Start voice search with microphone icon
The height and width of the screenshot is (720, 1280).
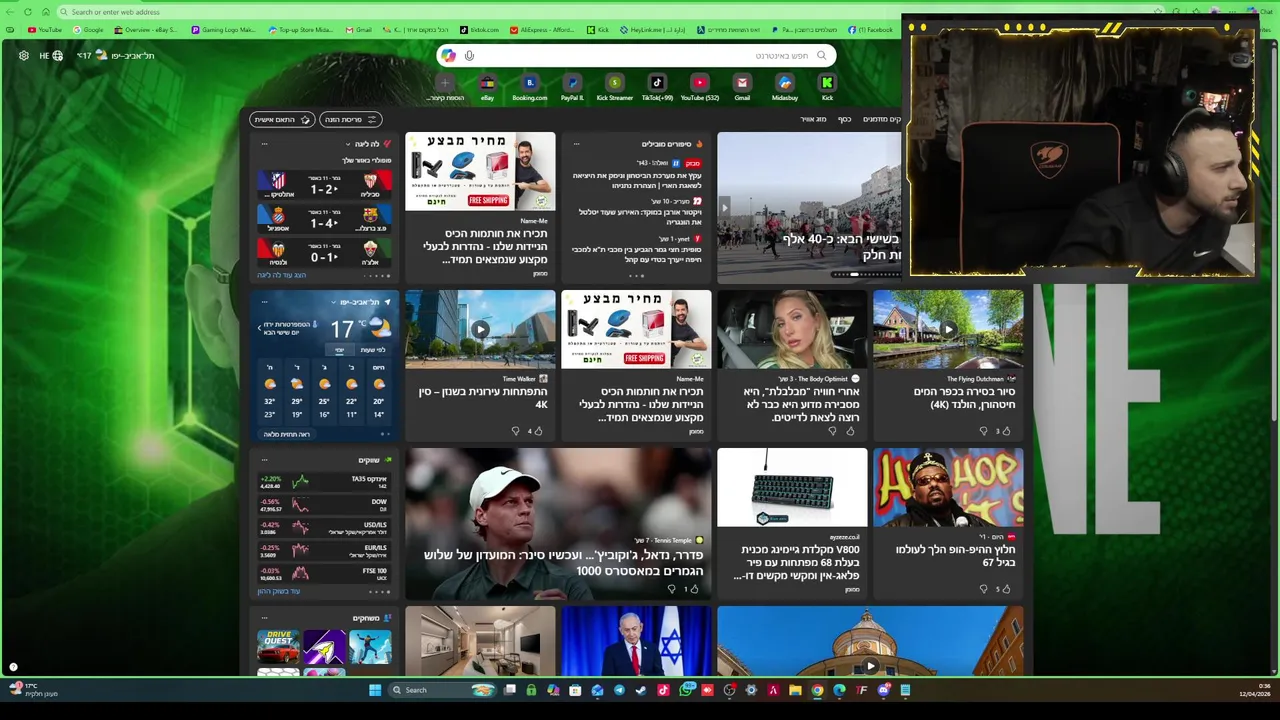pyautogui.click(x=469, y=56)
